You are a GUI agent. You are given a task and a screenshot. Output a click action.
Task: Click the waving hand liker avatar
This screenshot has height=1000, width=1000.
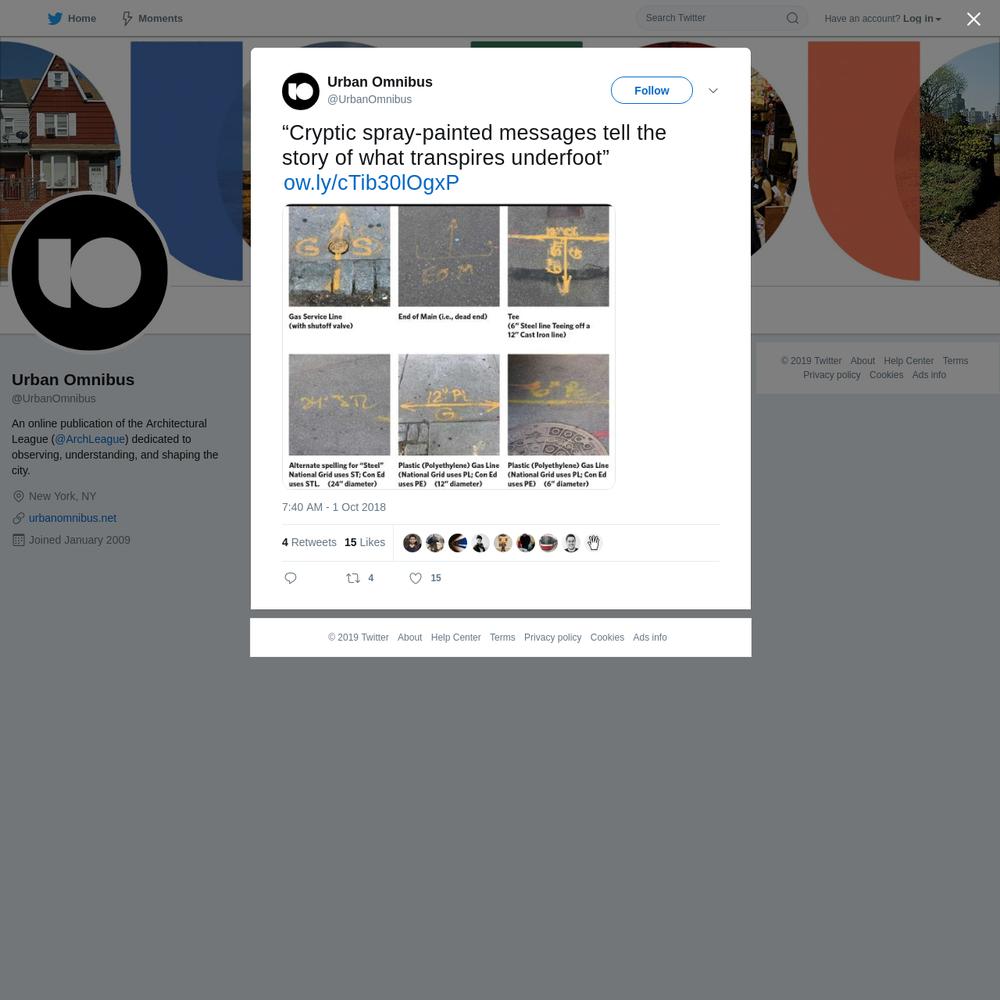(593, 543)
